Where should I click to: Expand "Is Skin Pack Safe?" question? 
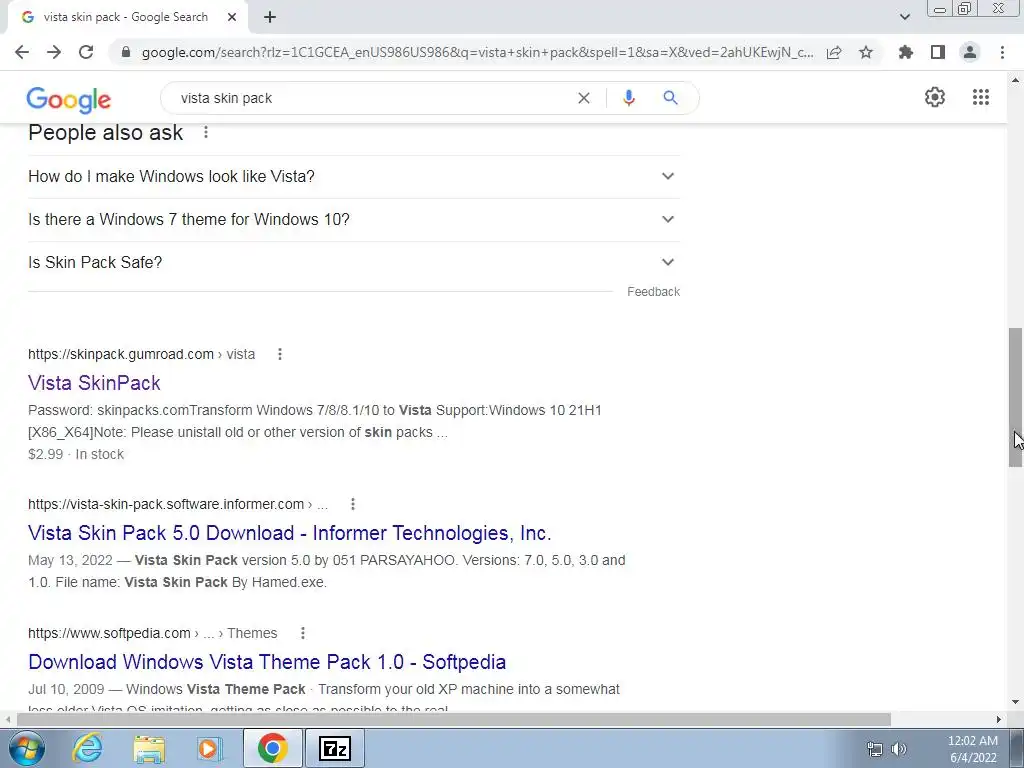coord(354,263)
